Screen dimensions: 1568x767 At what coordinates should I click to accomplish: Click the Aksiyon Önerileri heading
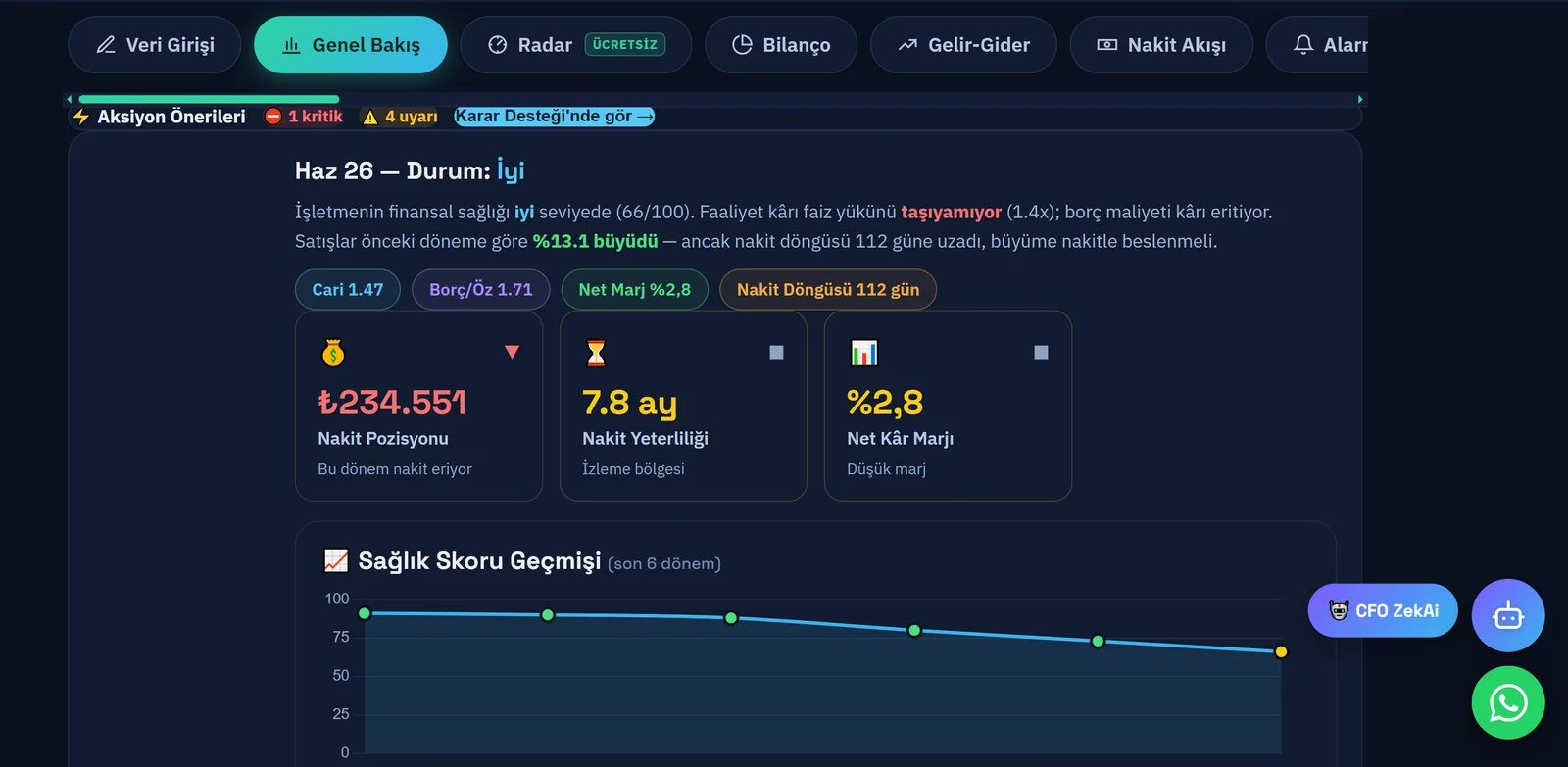[x=171, y=117]
